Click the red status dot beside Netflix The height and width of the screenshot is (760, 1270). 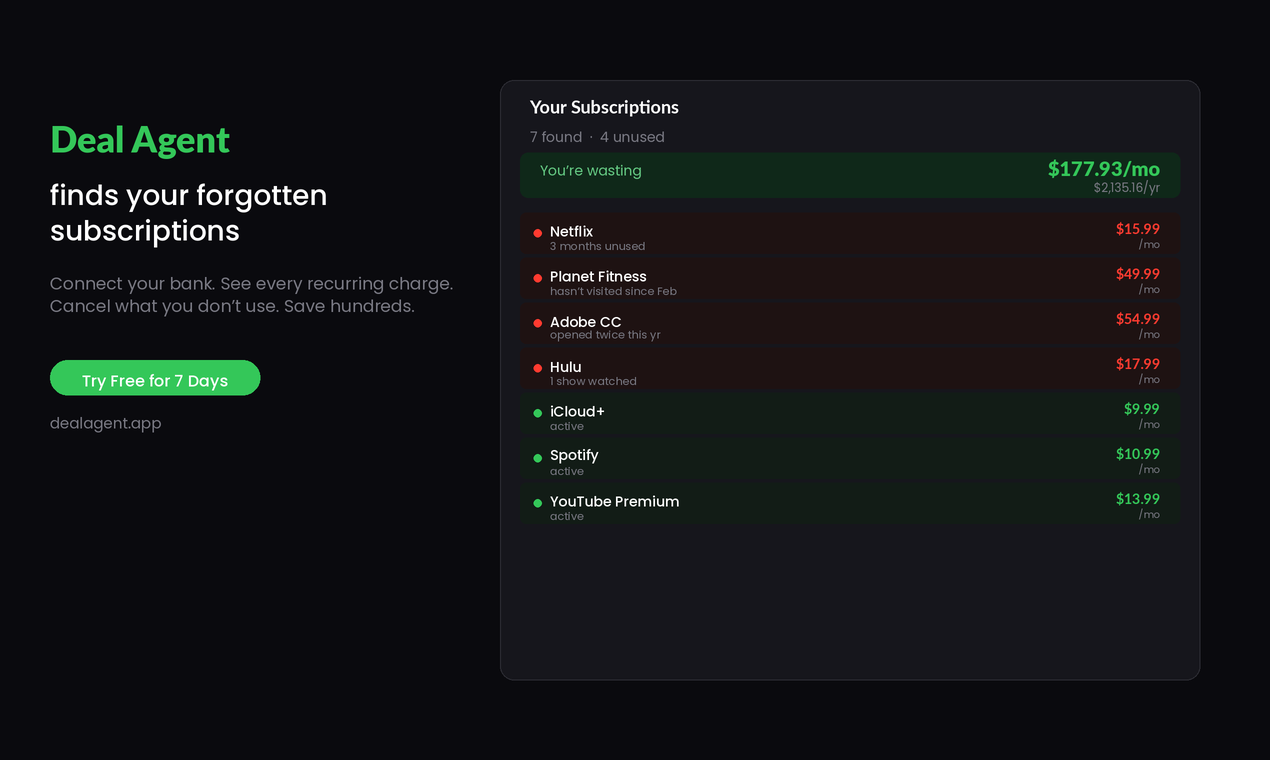[x=538, y=233]
